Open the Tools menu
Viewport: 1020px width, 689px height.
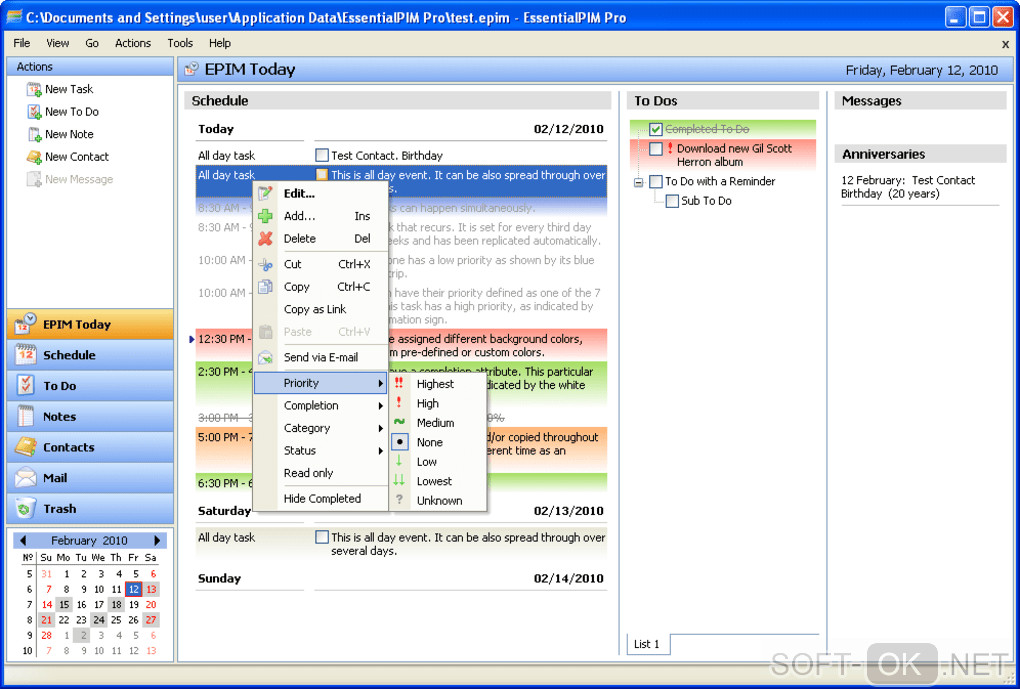pyautogui.click(x=180, y=43)
